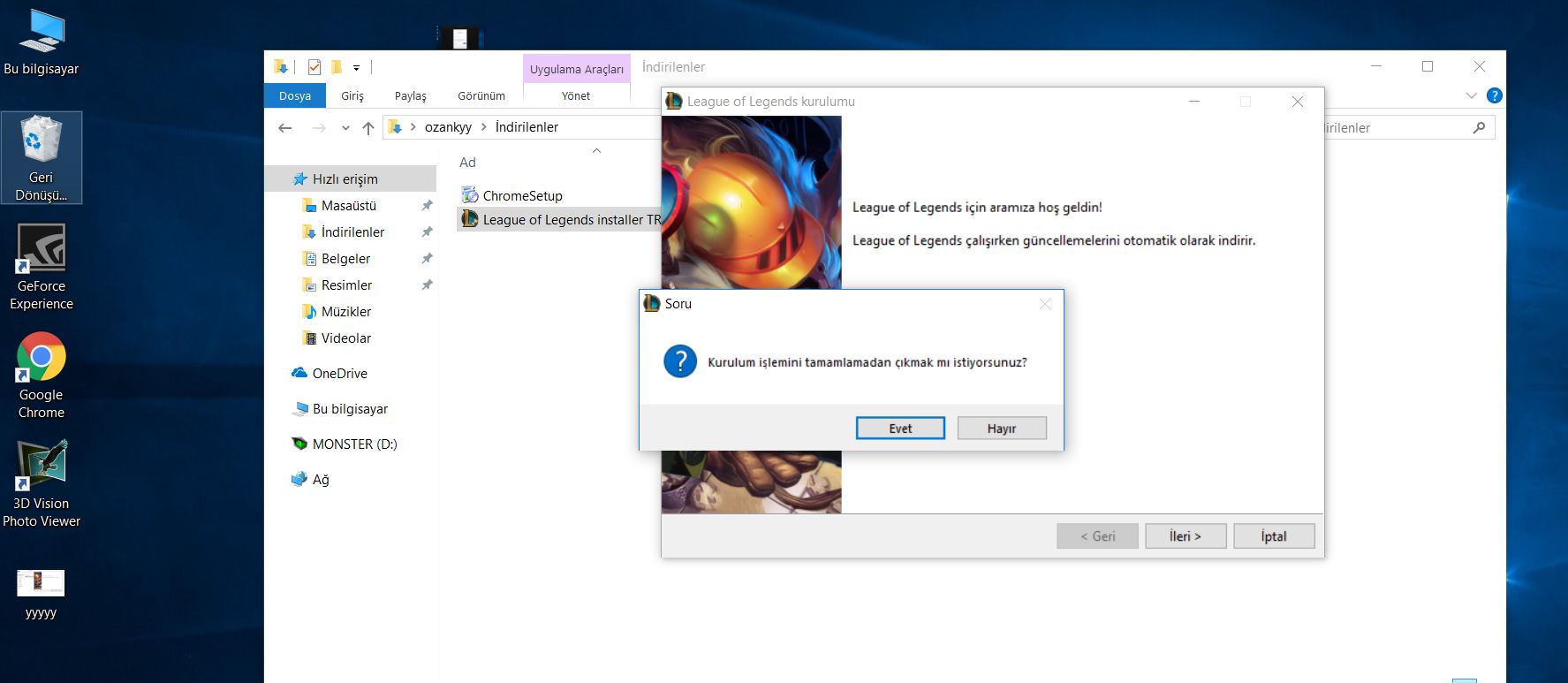Close the Soru dialog with X

(x=1045, y=304)
